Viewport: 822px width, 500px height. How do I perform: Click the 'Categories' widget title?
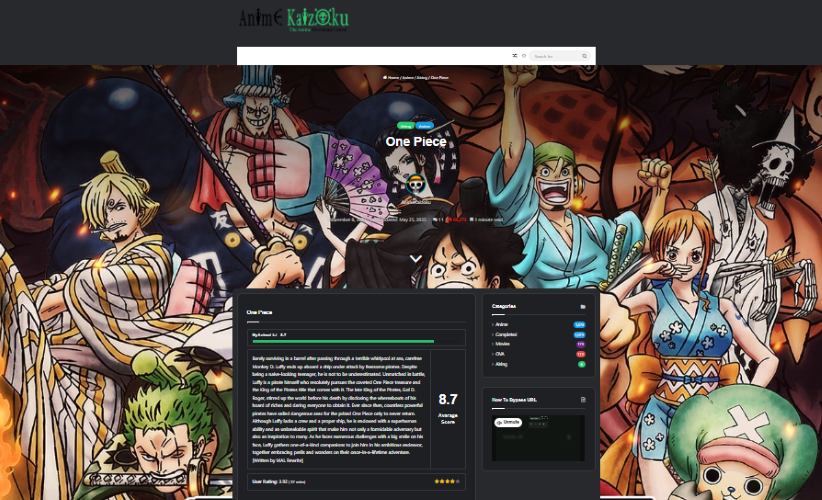coord(503,306)
